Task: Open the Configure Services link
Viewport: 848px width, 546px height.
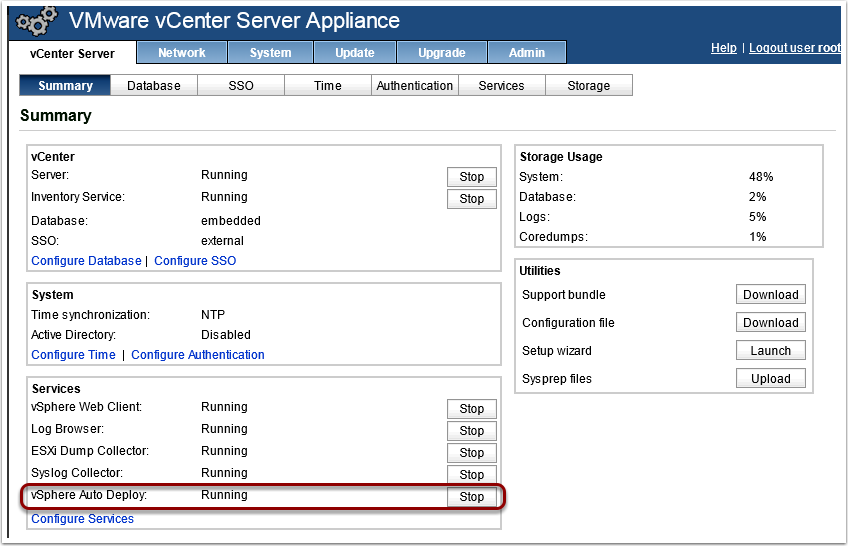Action: point(82,518)
